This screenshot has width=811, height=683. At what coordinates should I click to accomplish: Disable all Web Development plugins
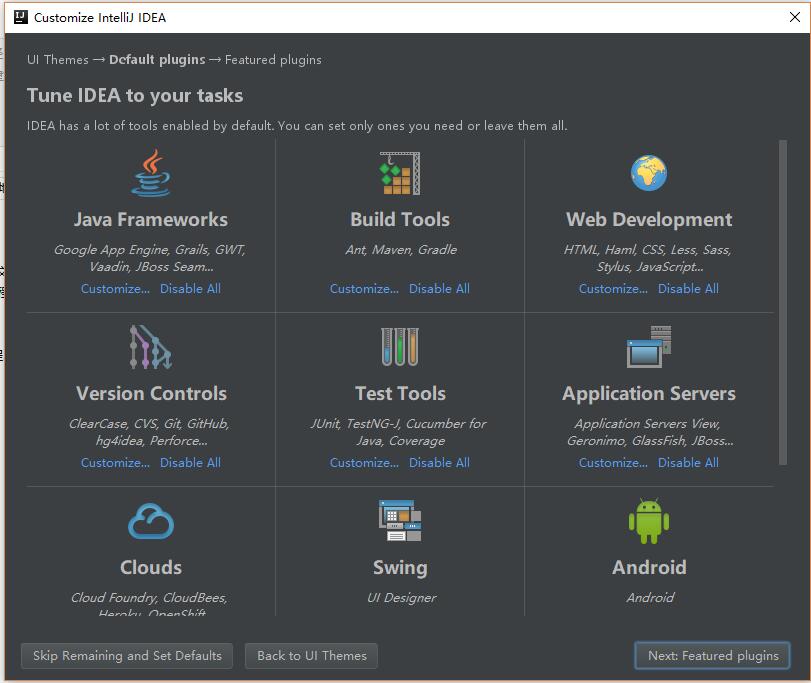pos(688,289)
